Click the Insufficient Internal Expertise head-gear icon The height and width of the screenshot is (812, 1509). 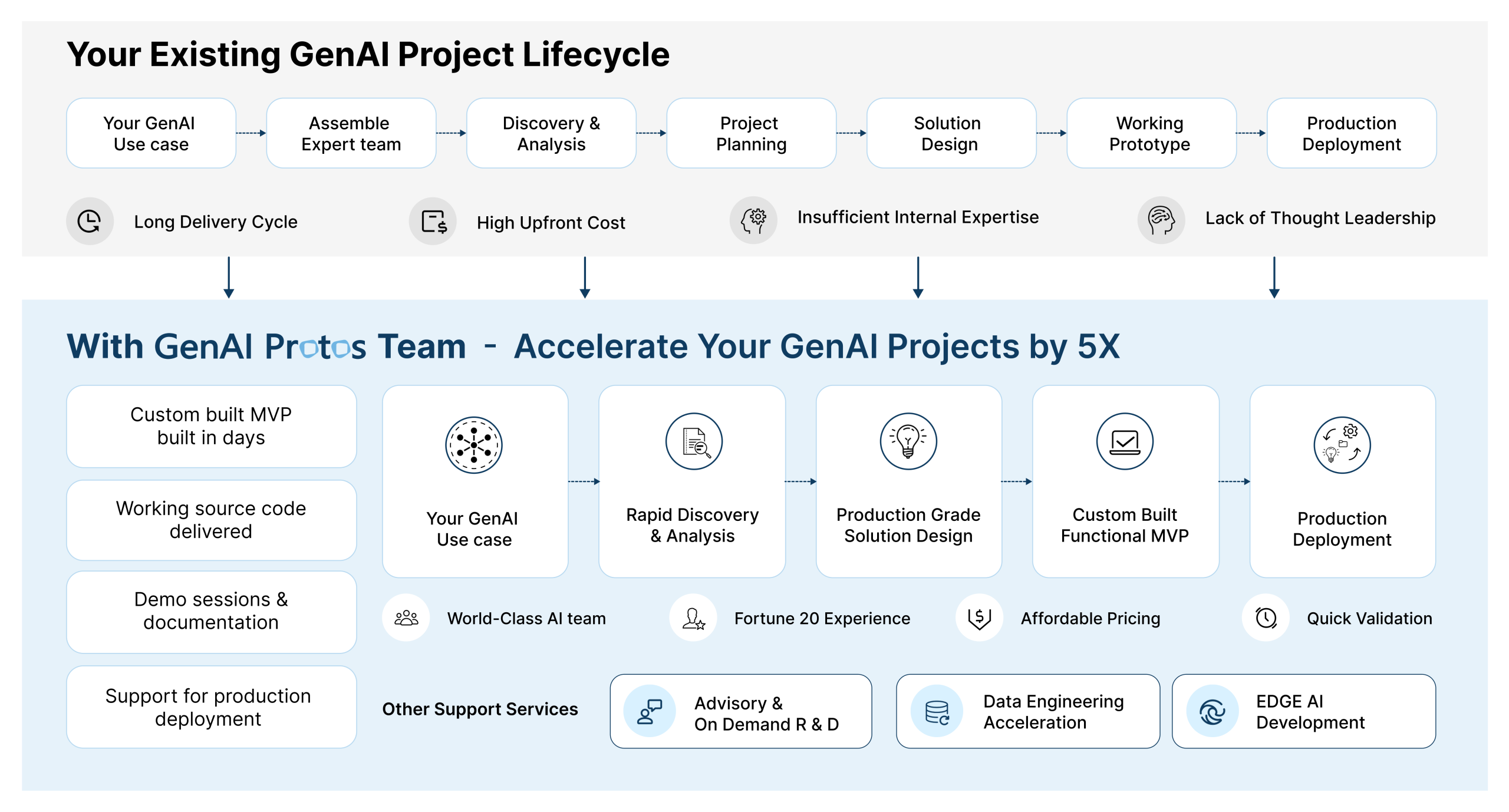[x=753, y=220]
